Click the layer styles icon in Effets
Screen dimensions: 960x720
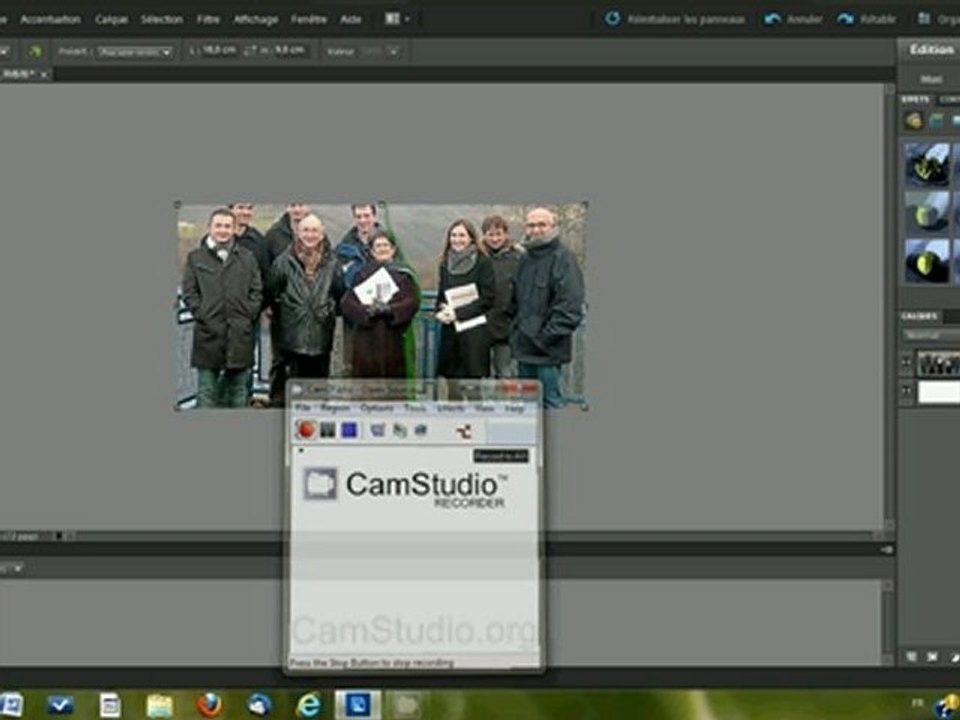[x=936, y=121]
